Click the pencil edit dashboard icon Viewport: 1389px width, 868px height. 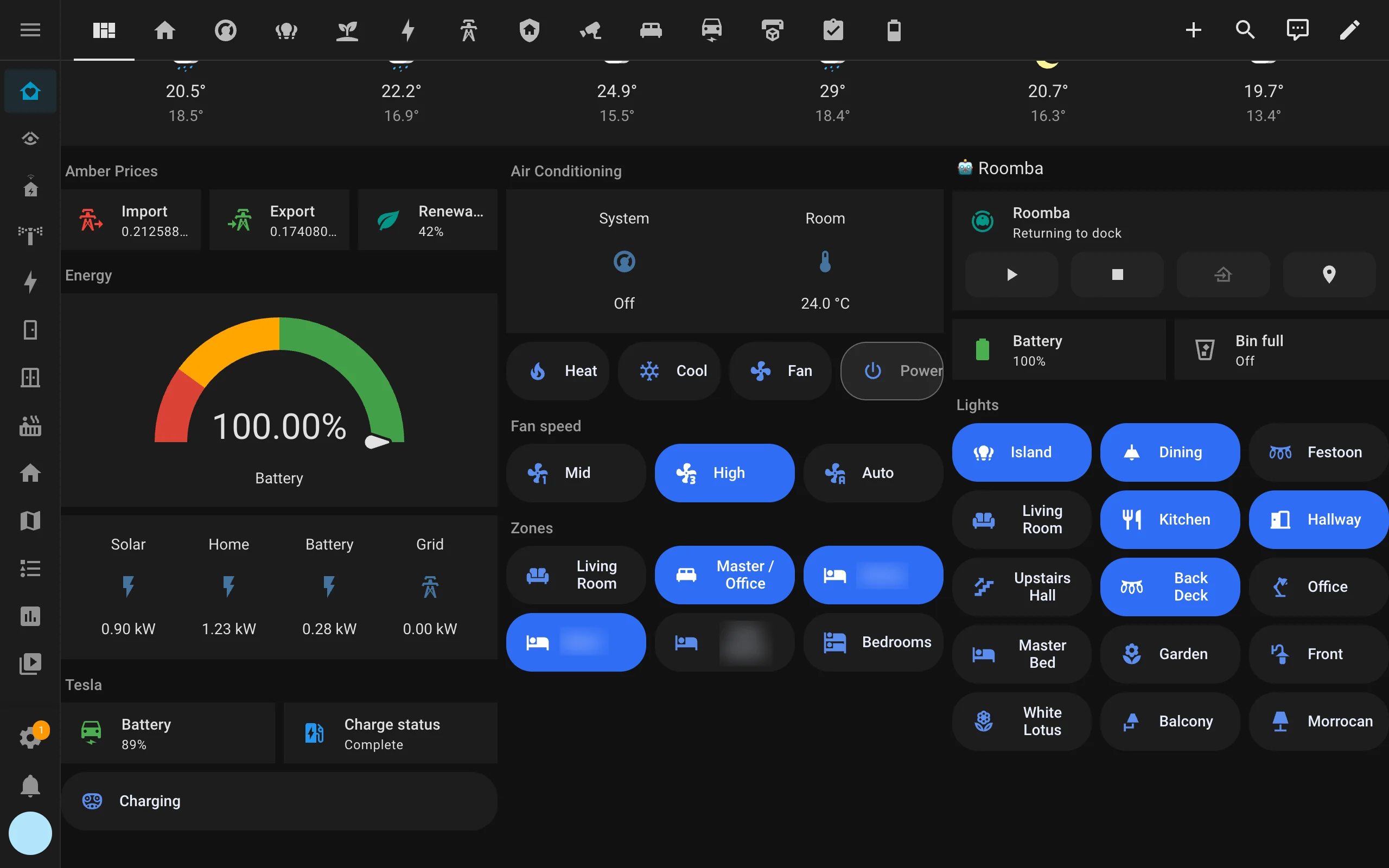(1349, 30)
